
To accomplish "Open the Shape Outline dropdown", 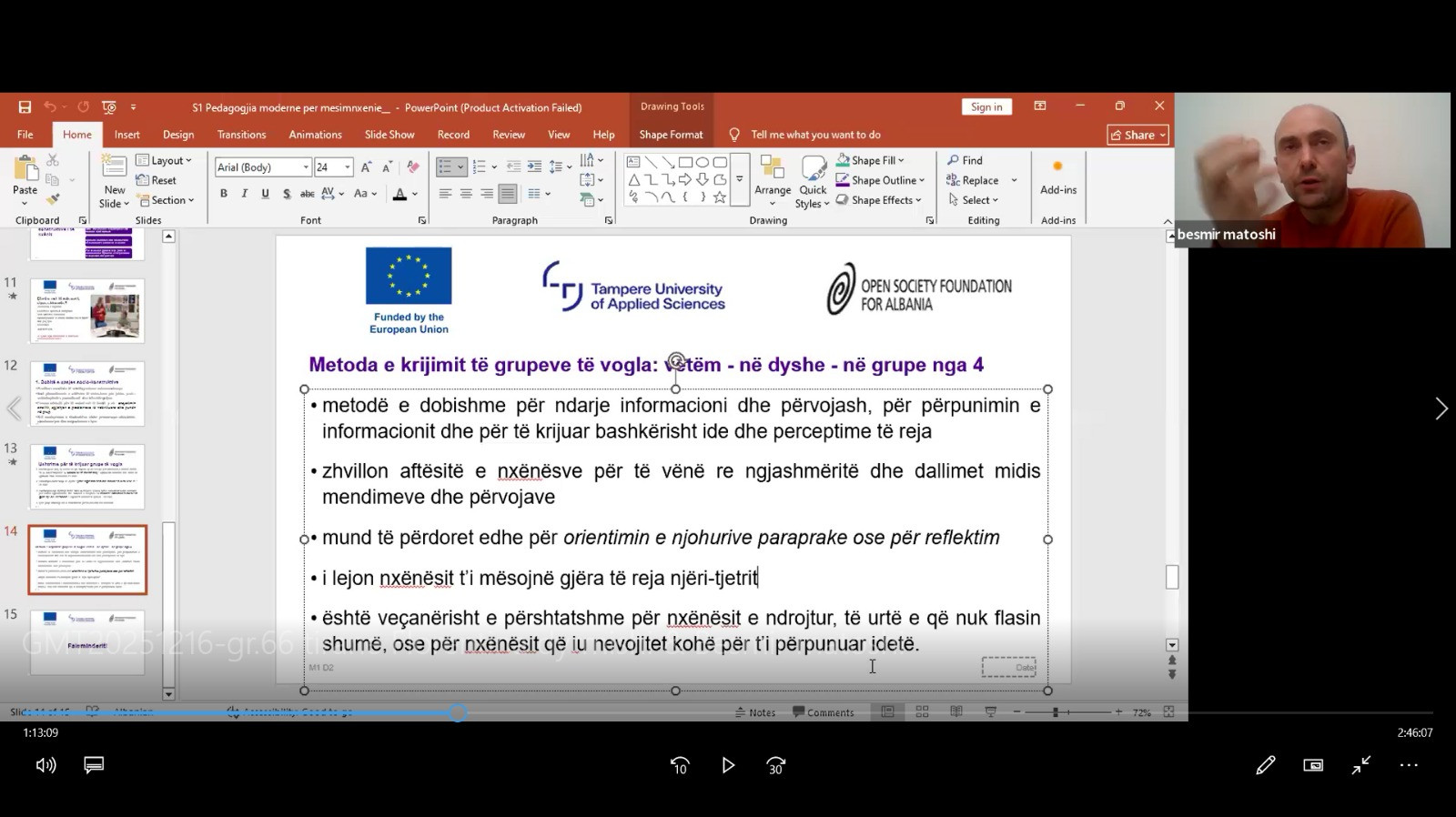I will click(881, 180).
